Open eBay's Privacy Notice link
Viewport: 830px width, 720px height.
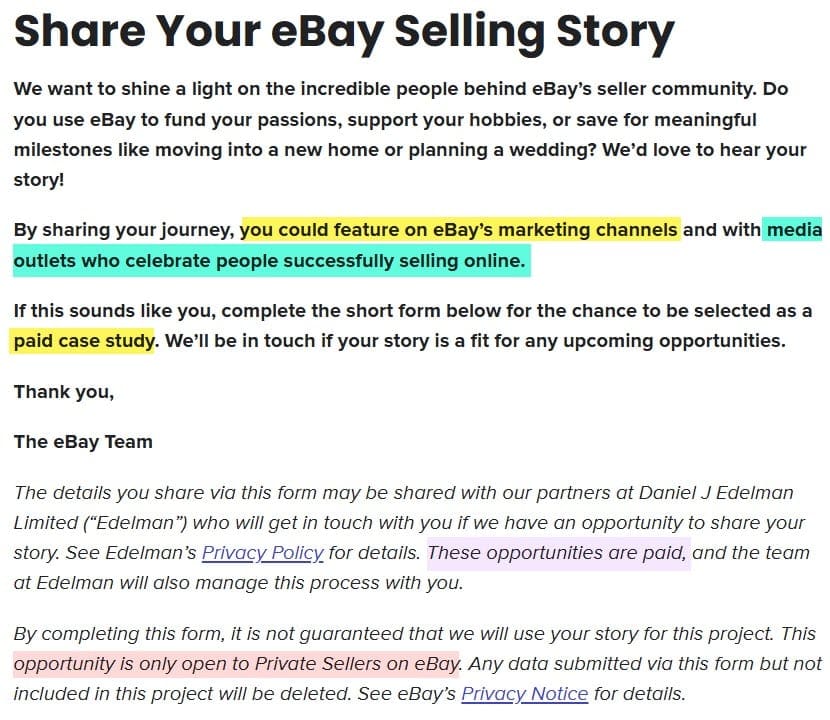pos(524,693)
